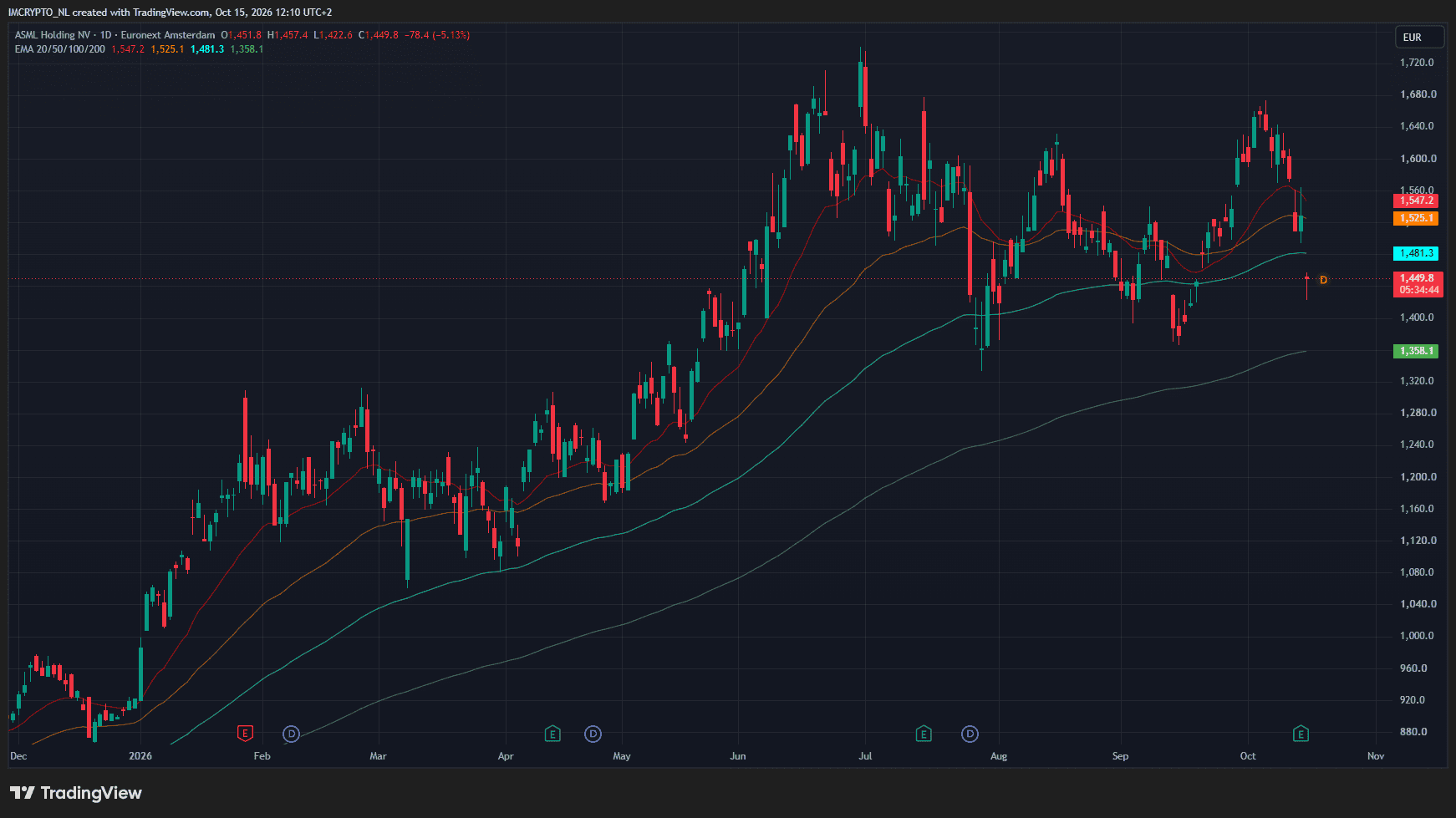Click the orange EMA 50 value in legend
Image resolution: width=1456 pixels, height=818 pixels.
point(167,49)
